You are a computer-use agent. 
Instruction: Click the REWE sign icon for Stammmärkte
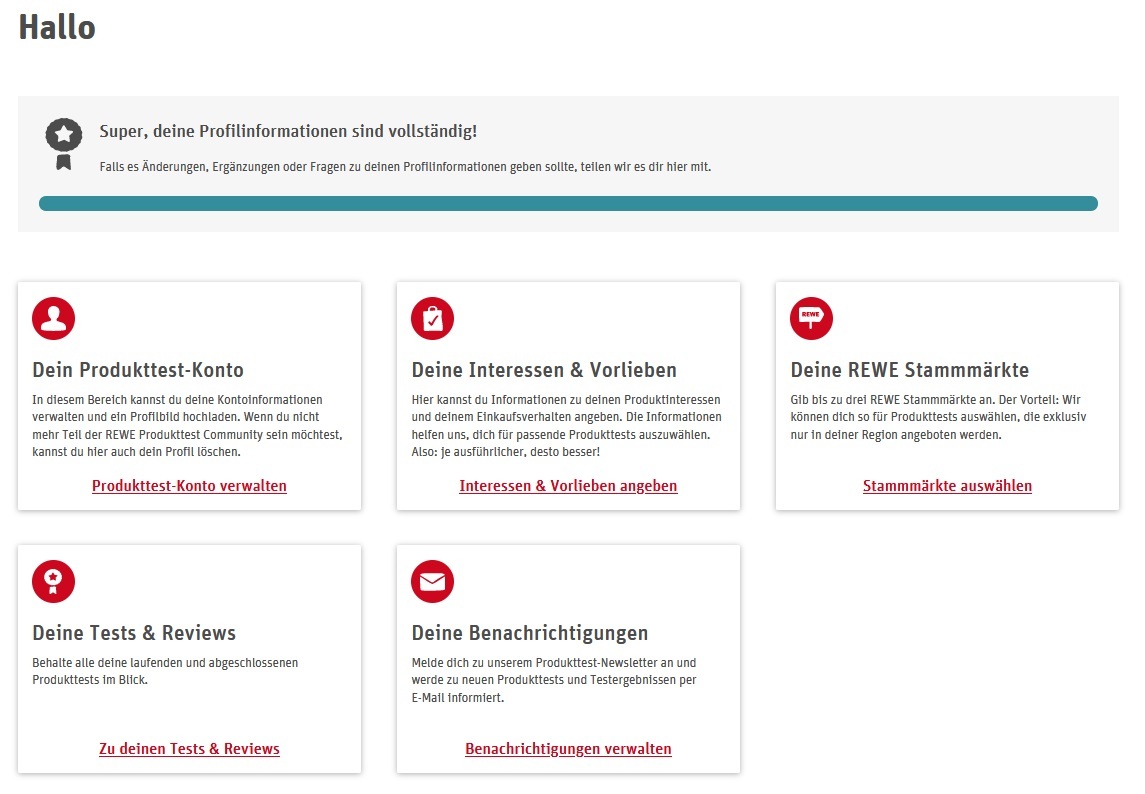click(811, 318)
